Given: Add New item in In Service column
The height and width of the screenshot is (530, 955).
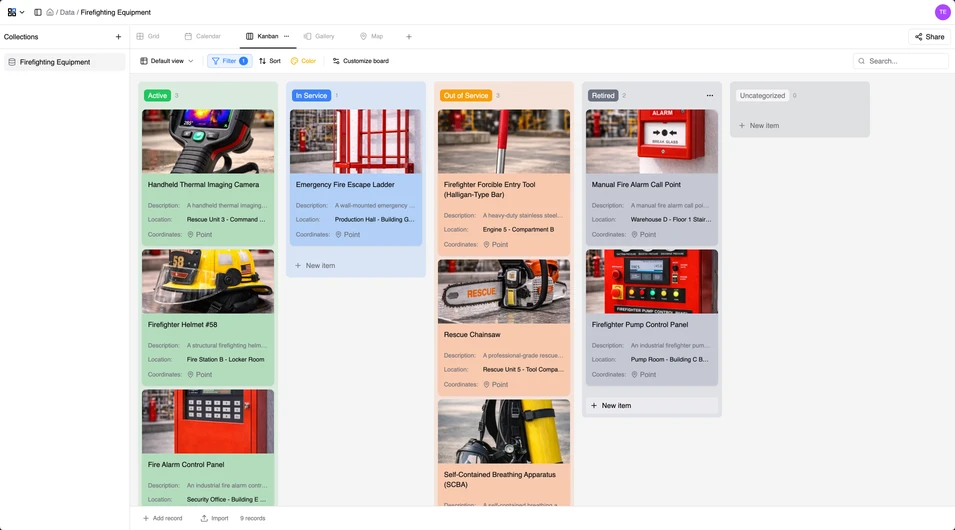Looking at the screenshot, I should coord(356,266).
